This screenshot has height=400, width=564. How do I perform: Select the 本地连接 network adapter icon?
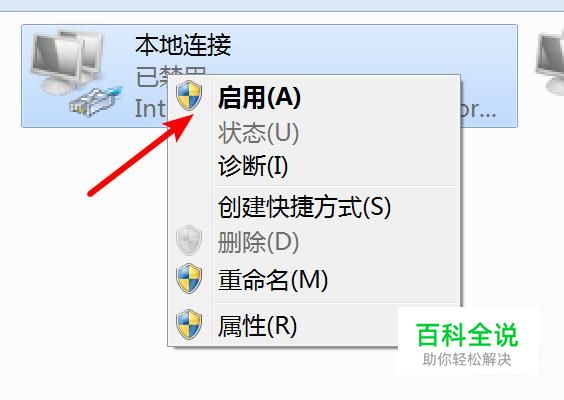(76, 74)
